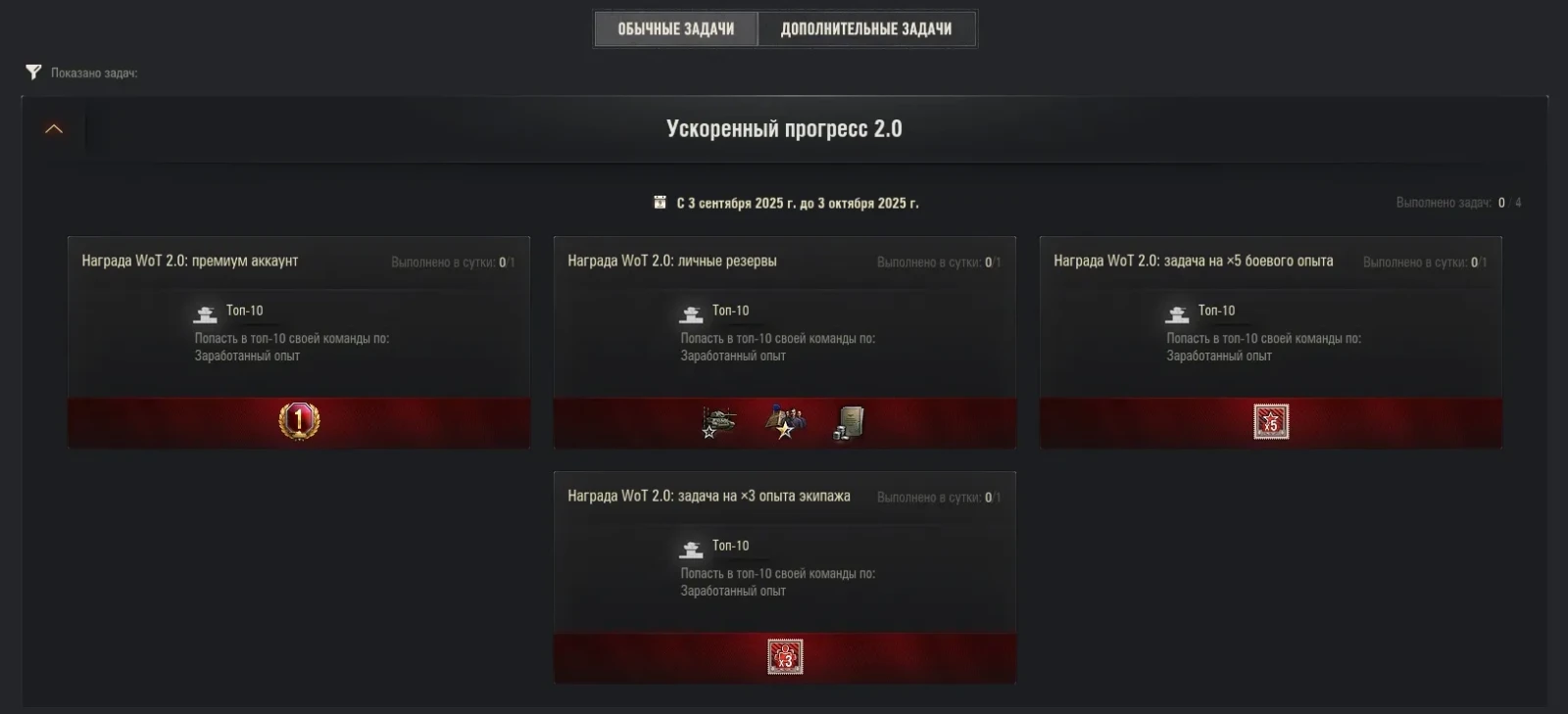Open the task filter funnel icon

coord(33,72)
